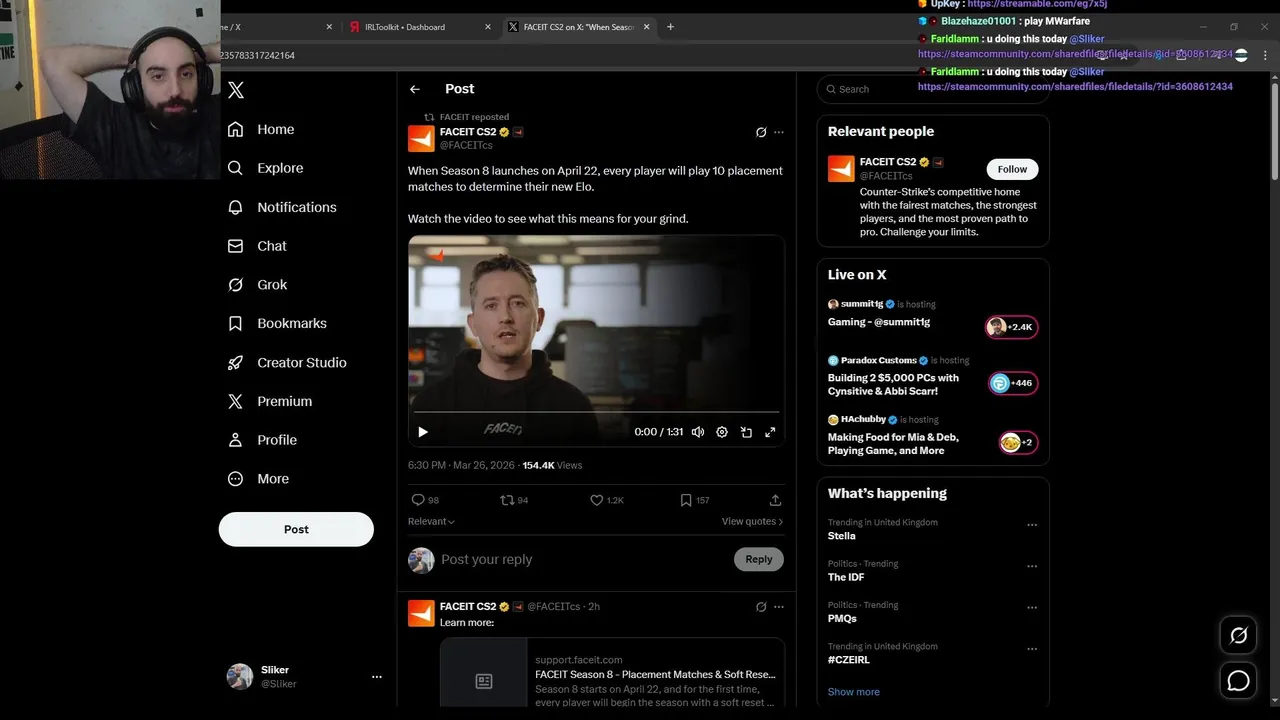Follow FACEIT CS2
This screenshot has width=1280, height=720.
tap(1012, 169)
